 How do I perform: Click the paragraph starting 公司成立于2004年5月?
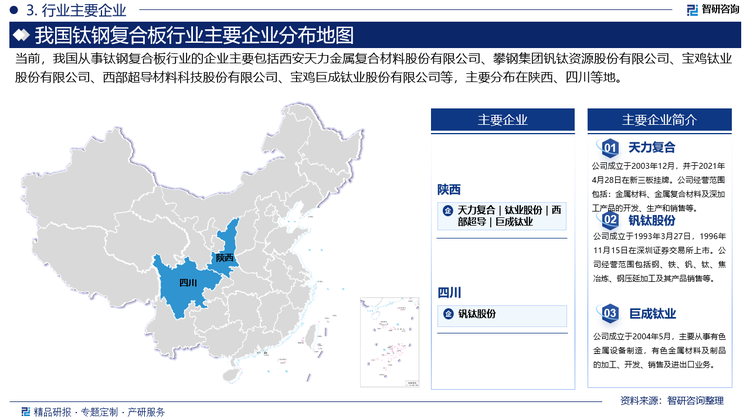coord(659,351)
